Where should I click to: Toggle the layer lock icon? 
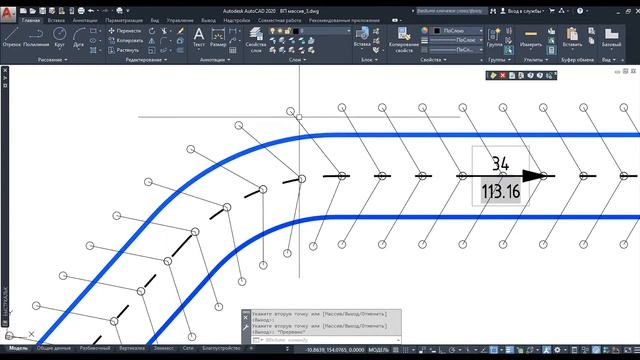pyautogui.click(x=288, y=31)
